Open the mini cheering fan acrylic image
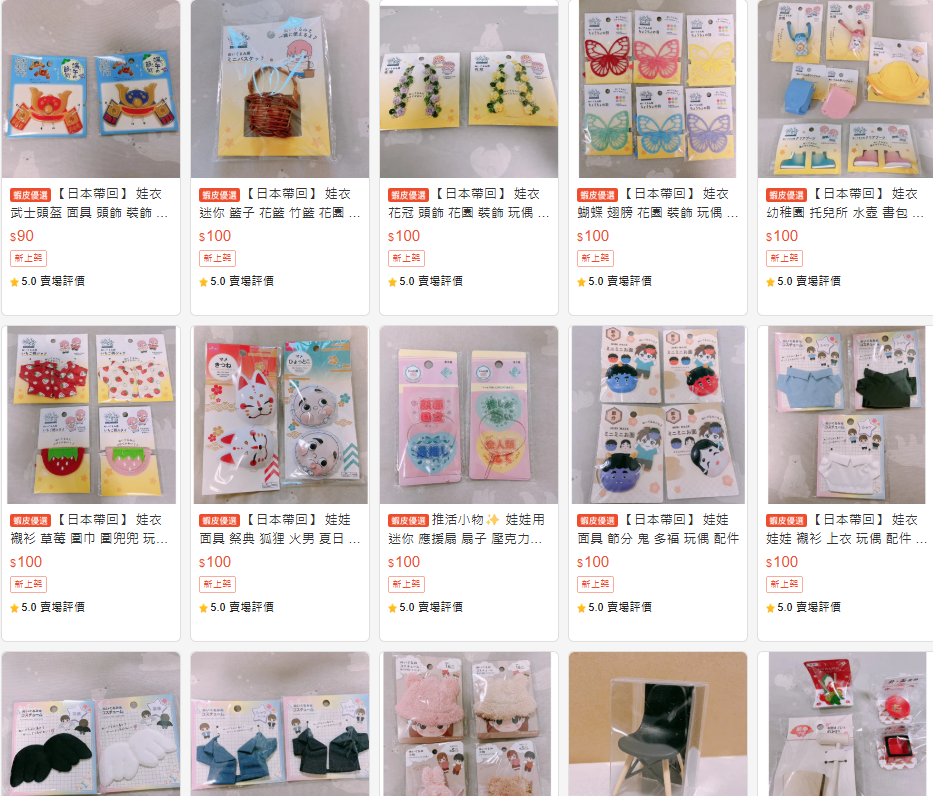933x796 pixels. (469, 415)
